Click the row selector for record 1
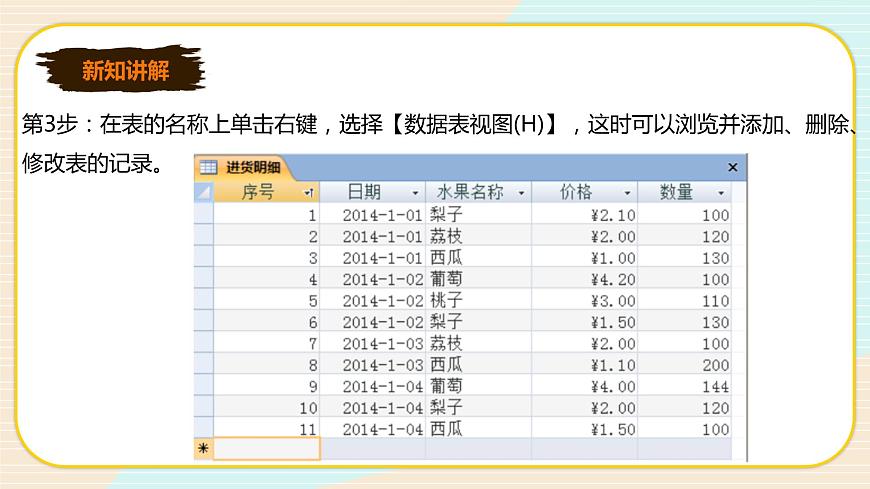The height and width of the screenshot is (489, 870). pos(204,214)
